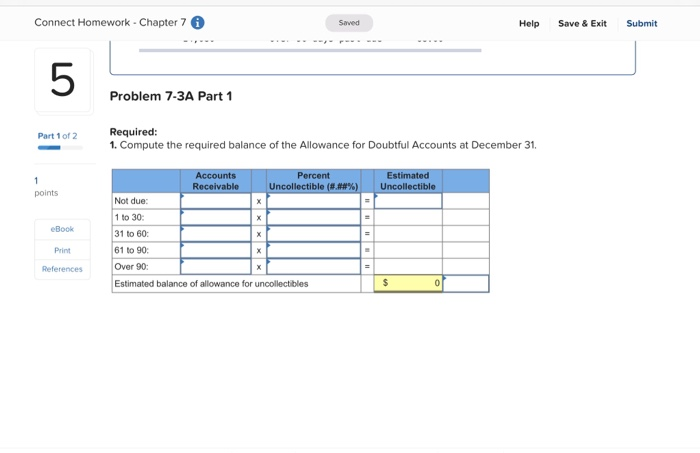Select the Over 90 Accounts Receivable cell
This screenshot has width=700, height=453.
(216, 267)
